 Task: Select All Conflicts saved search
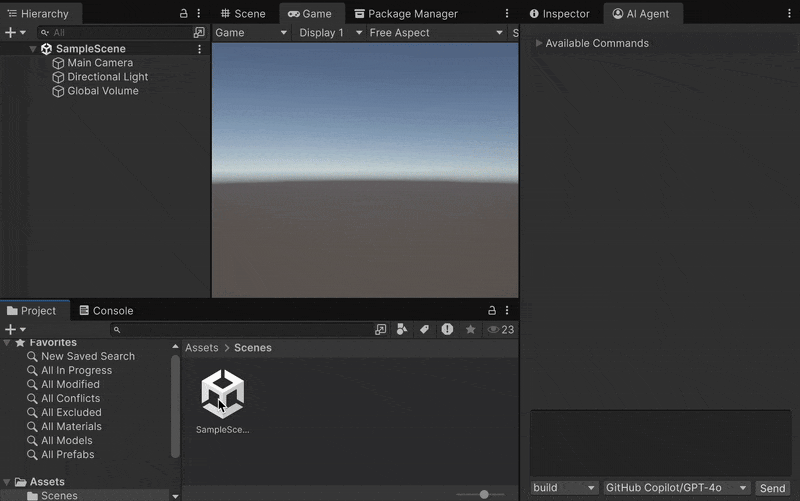click(70, 398)
